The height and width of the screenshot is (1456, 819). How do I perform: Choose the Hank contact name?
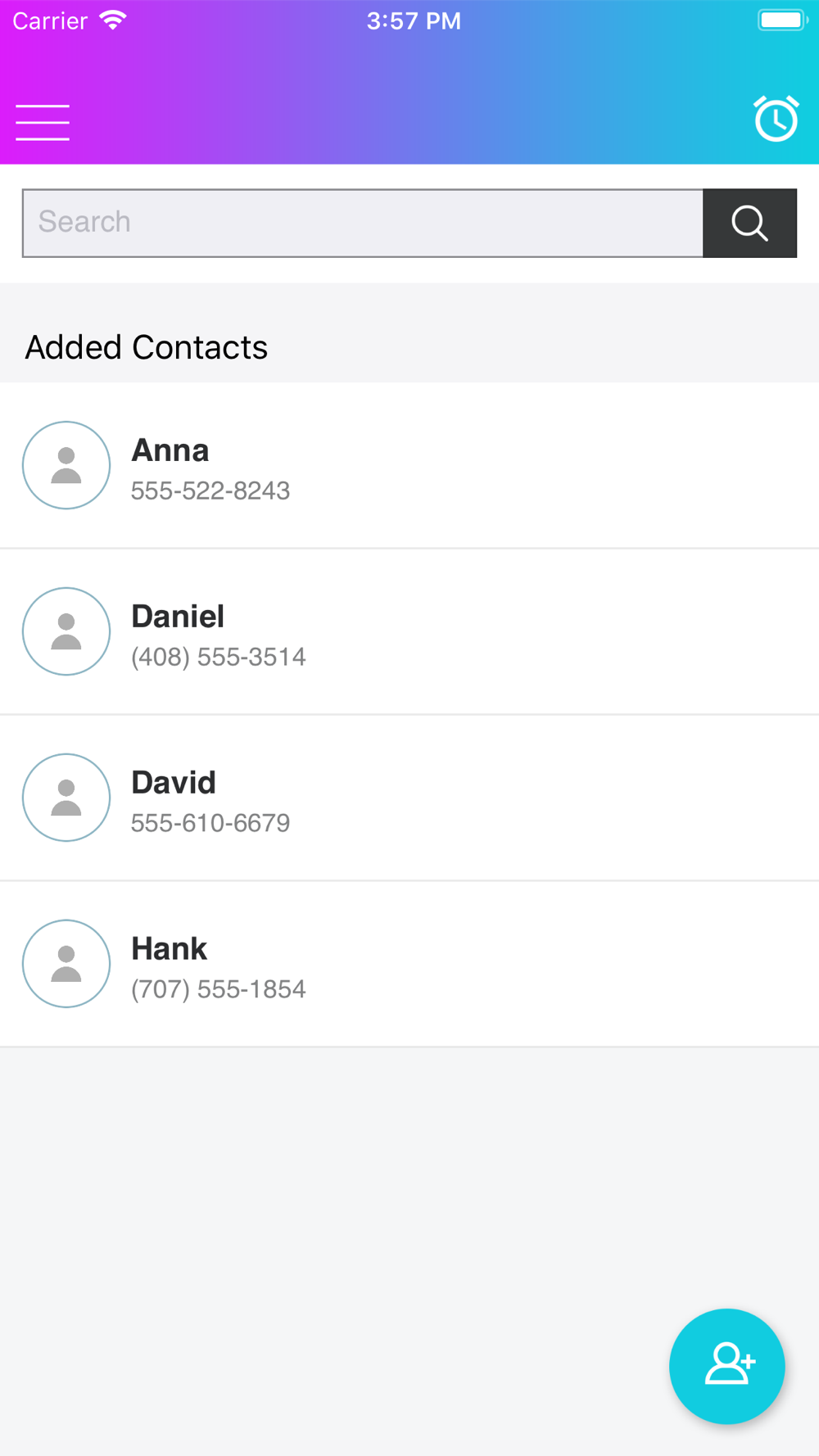pyautogui.click(x=170, y=949)
